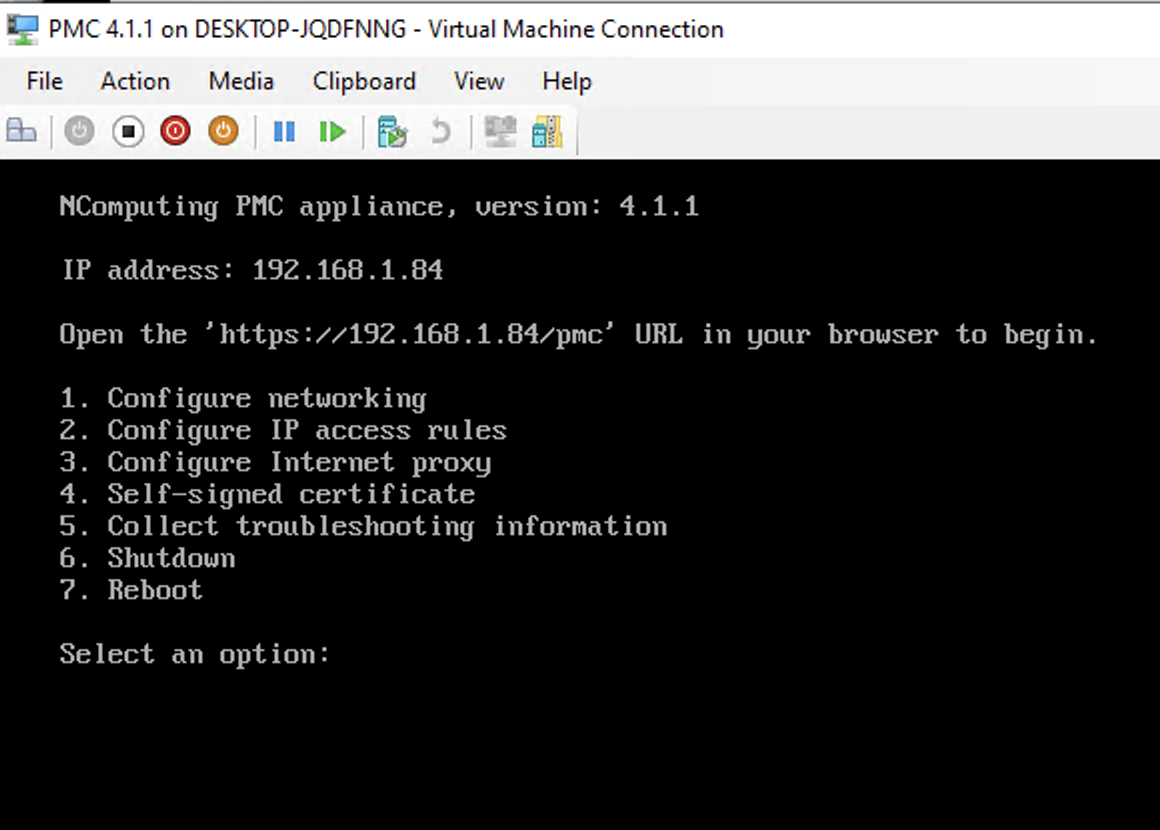Click the Virtual Machine Connection title icon
This screenshot has width=1160, height=830.
(x=22, y=30)
